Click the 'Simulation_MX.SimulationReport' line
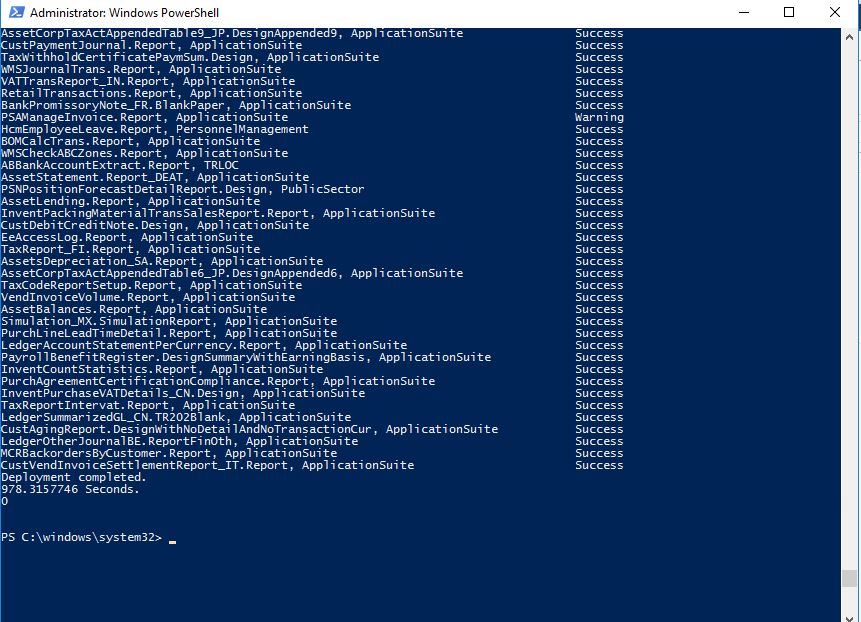 [169, 321]
